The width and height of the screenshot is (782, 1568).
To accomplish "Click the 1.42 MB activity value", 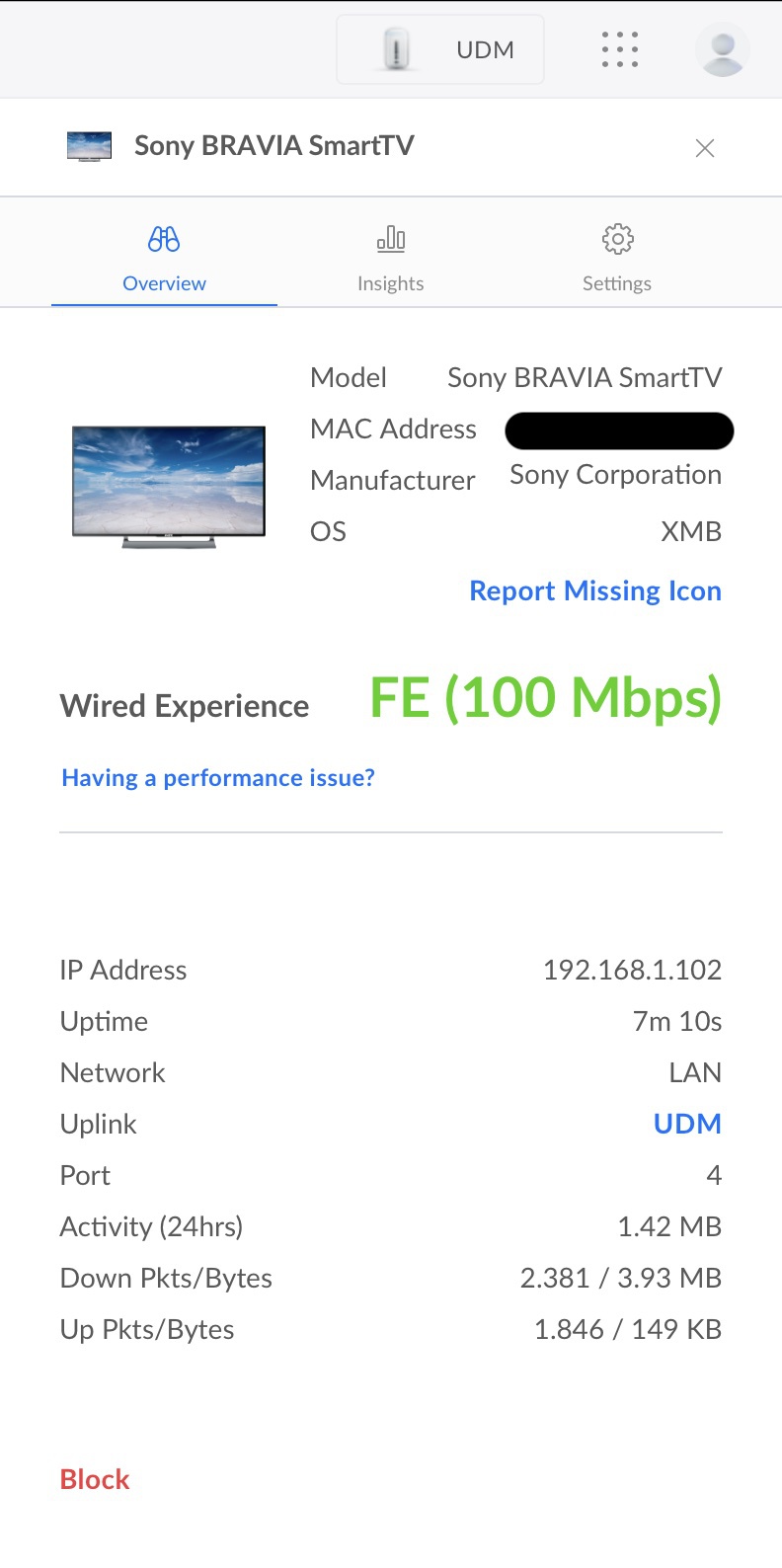I will 669,1226.
